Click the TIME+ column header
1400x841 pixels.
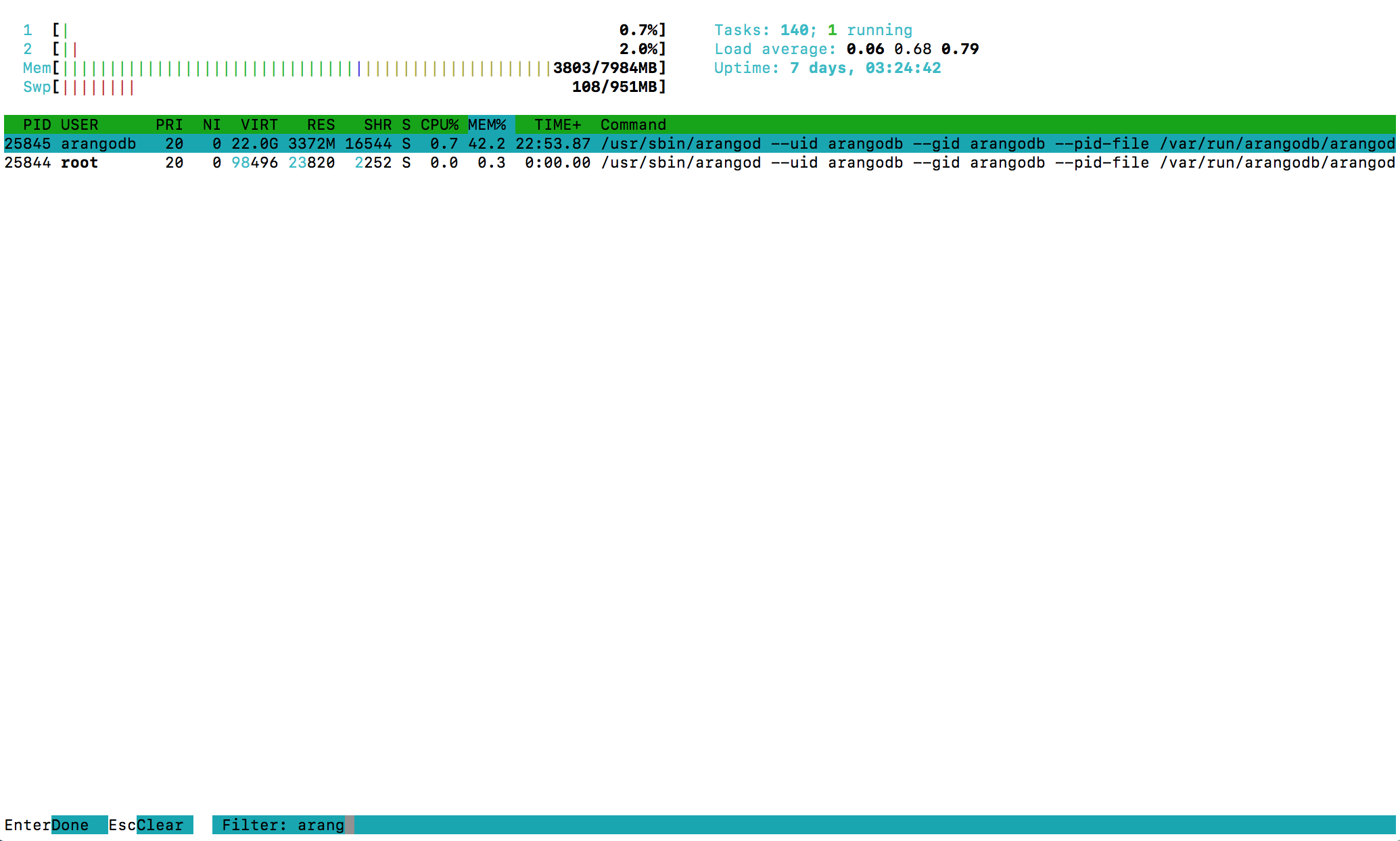point(558,124)
